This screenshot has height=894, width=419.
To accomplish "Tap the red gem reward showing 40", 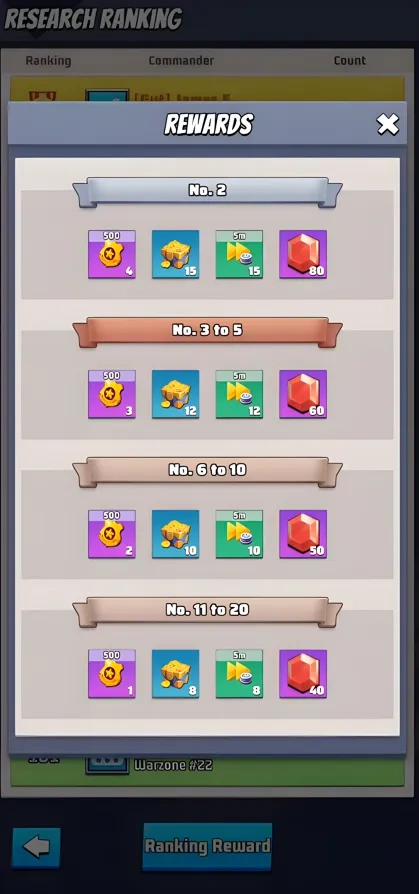I will [x=303, y=673].
